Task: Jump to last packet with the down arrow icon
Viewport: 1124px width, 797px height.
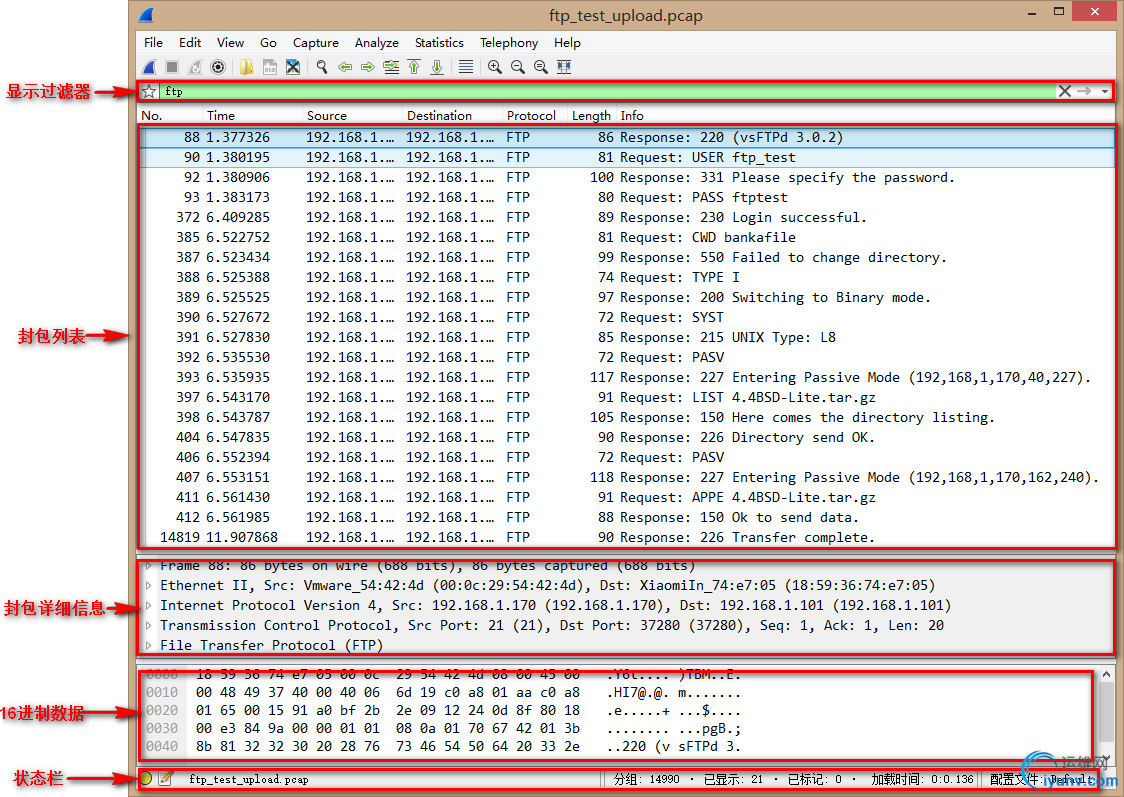Action: (x=437, y=67)
